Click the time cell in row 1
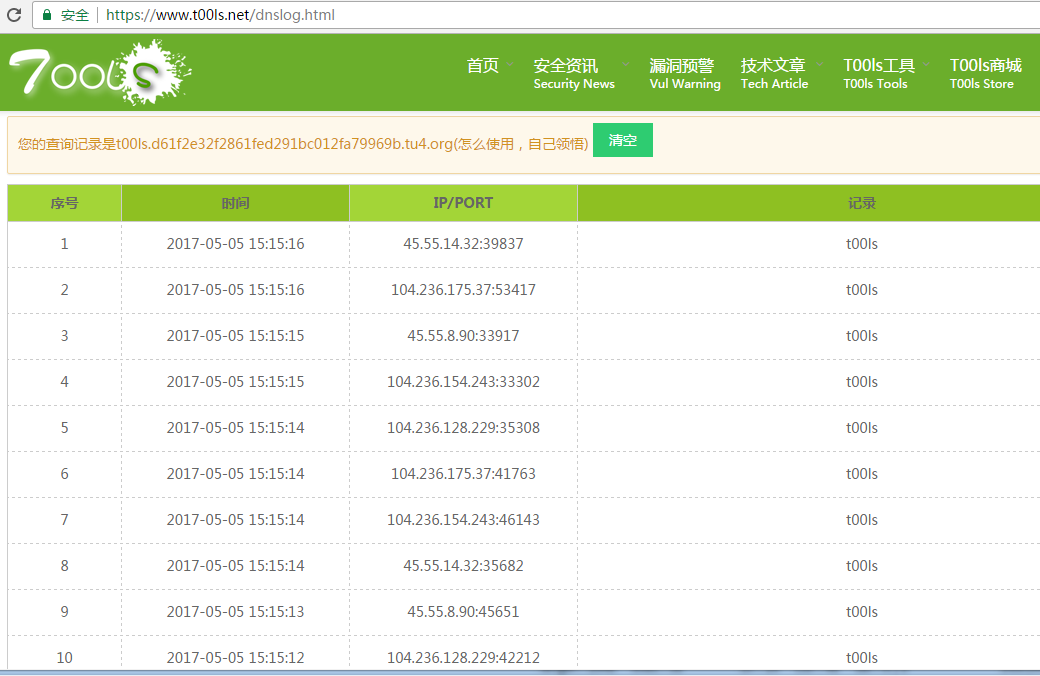Viewport: 1040px width, 676px height. pos(235,243)
